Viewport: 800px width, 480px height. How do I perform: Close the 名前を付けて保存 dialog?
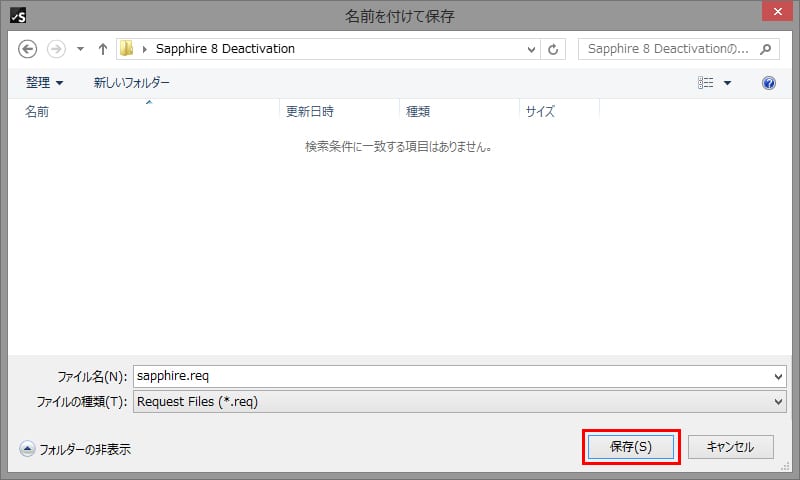[x=777, y=12]
